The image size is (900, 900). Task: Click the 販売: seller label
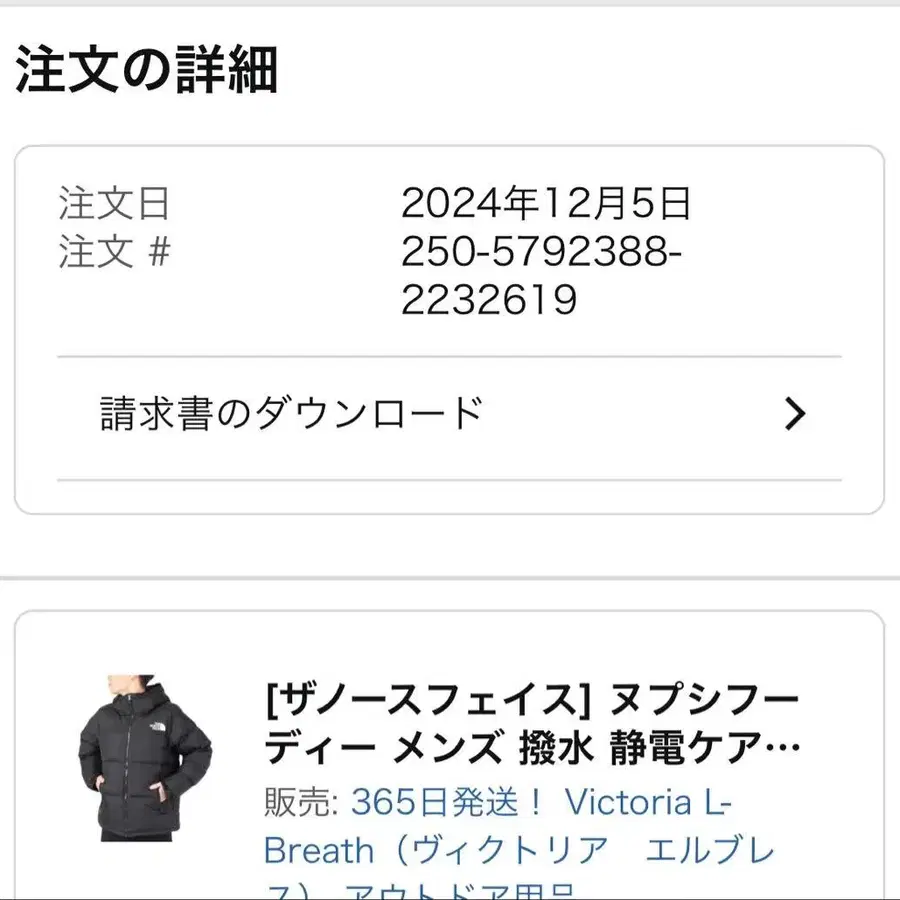pyautogui.click(x=302, y=801)
